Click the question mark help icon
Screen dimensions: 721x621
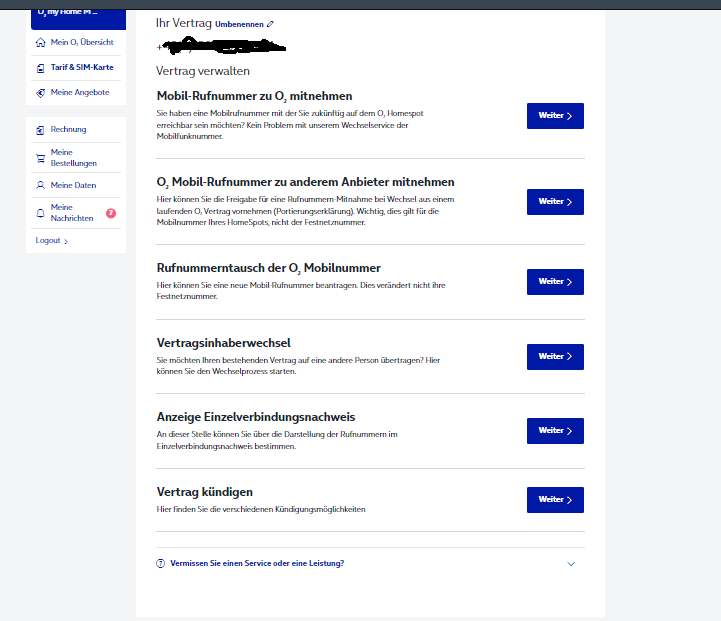[x=160, y=564]
